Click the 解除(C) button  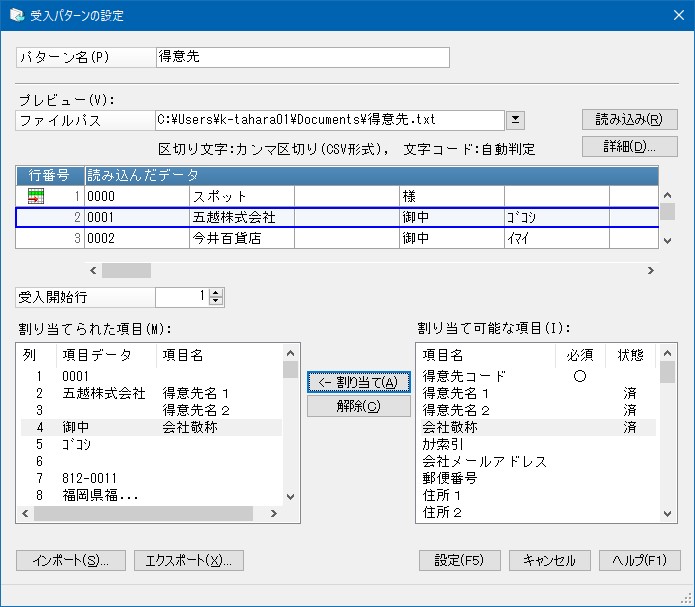(359, 406)
